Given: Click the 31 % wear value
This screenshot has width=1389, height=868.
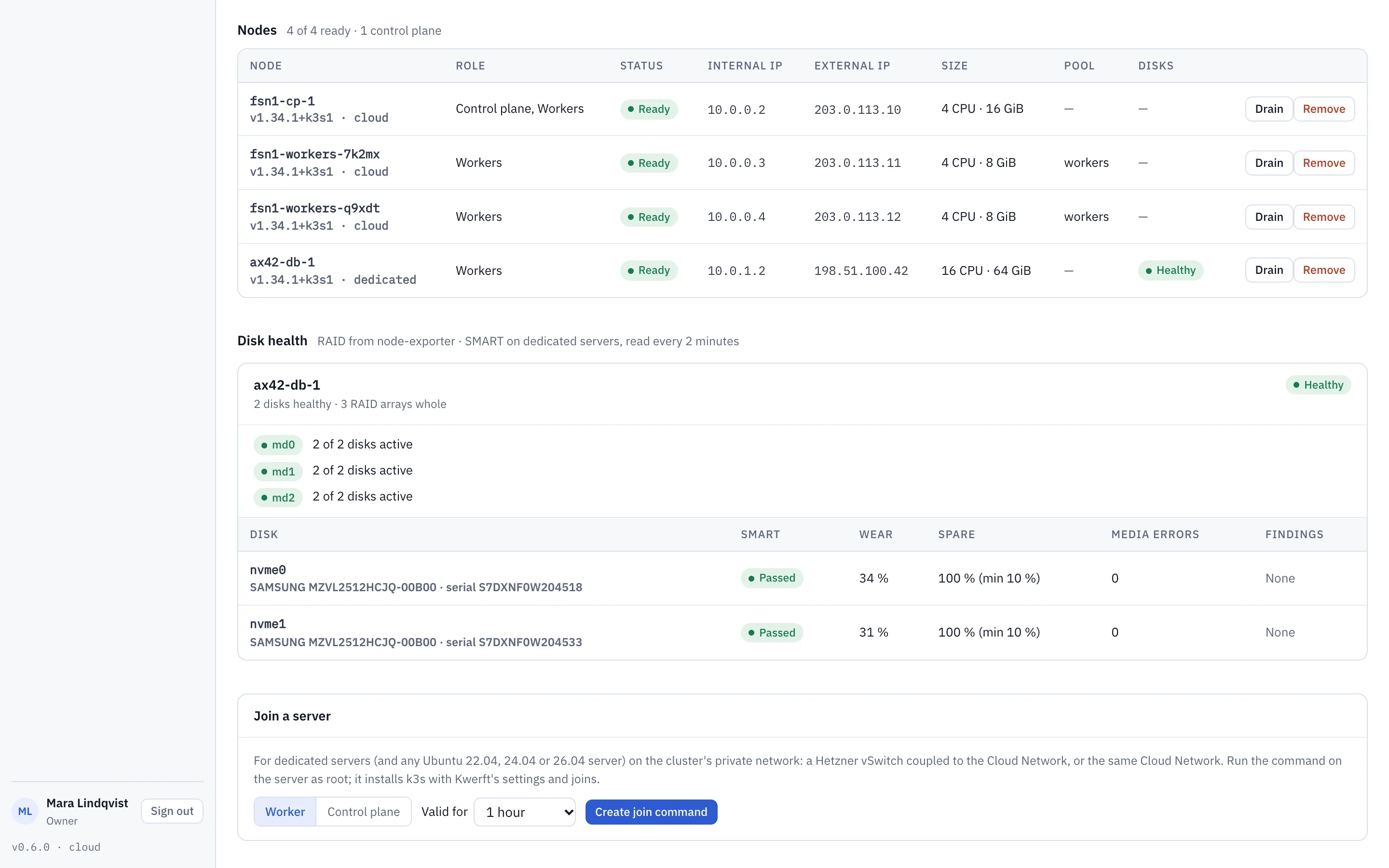Looking at the screenshot, I should click(x=873, y=633).
